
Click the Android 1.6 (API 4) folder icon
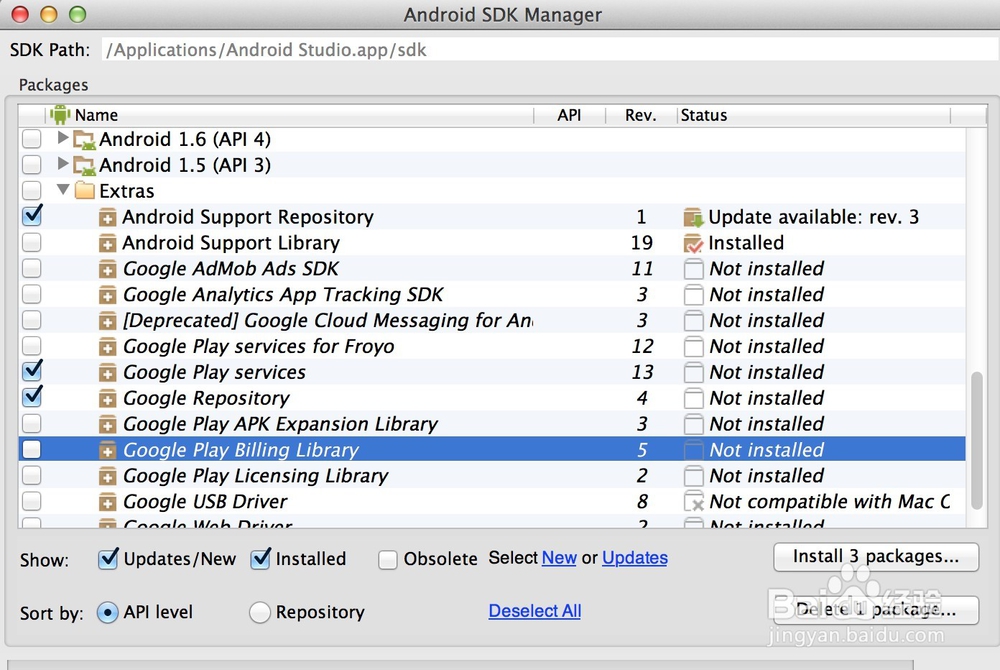[x=84, y=140]
